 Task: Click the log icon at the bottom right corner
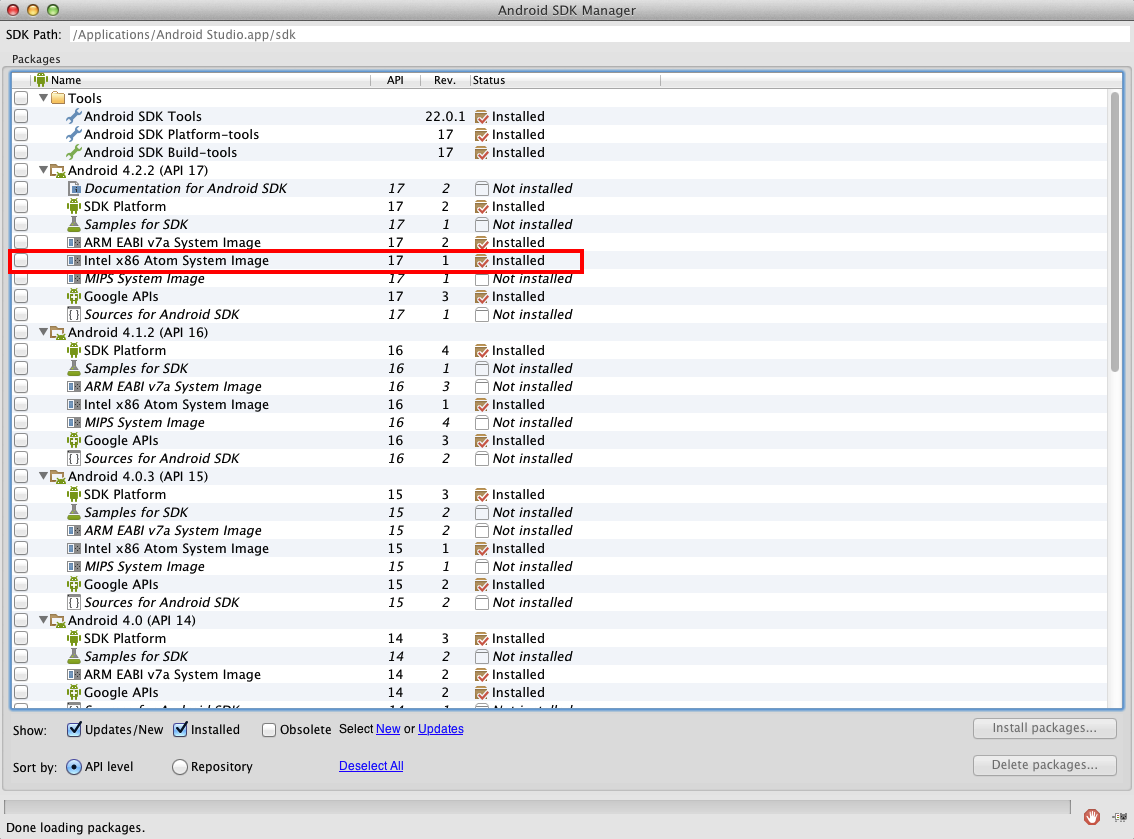1120,817
